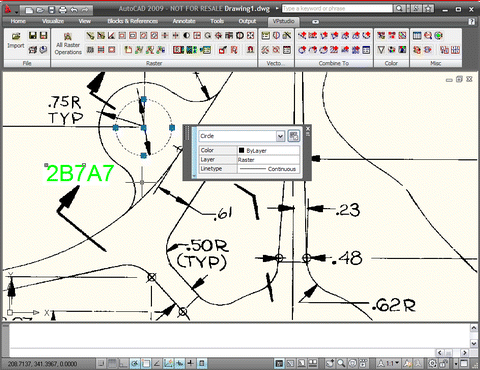
Task: Click the Undo arrow in quick access toolbar
Action: pyautogui.click(x=74, y=10)
